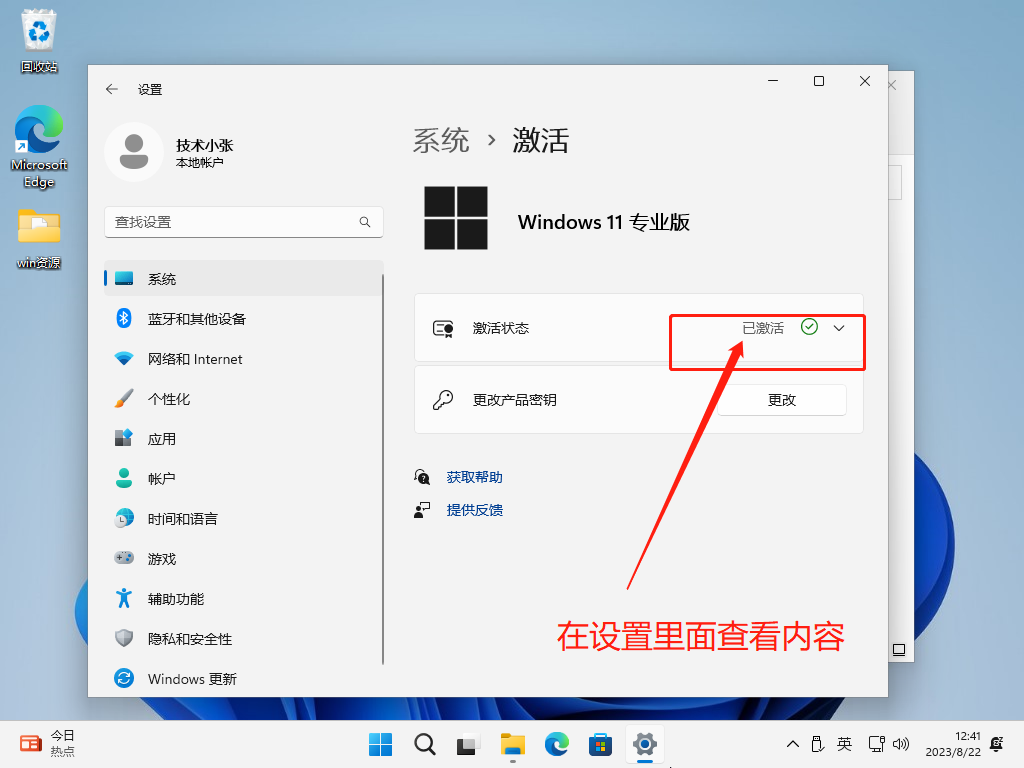The image size is (1024, 768).
Task: Close the background window behind Settings
Action: (893, 86)
